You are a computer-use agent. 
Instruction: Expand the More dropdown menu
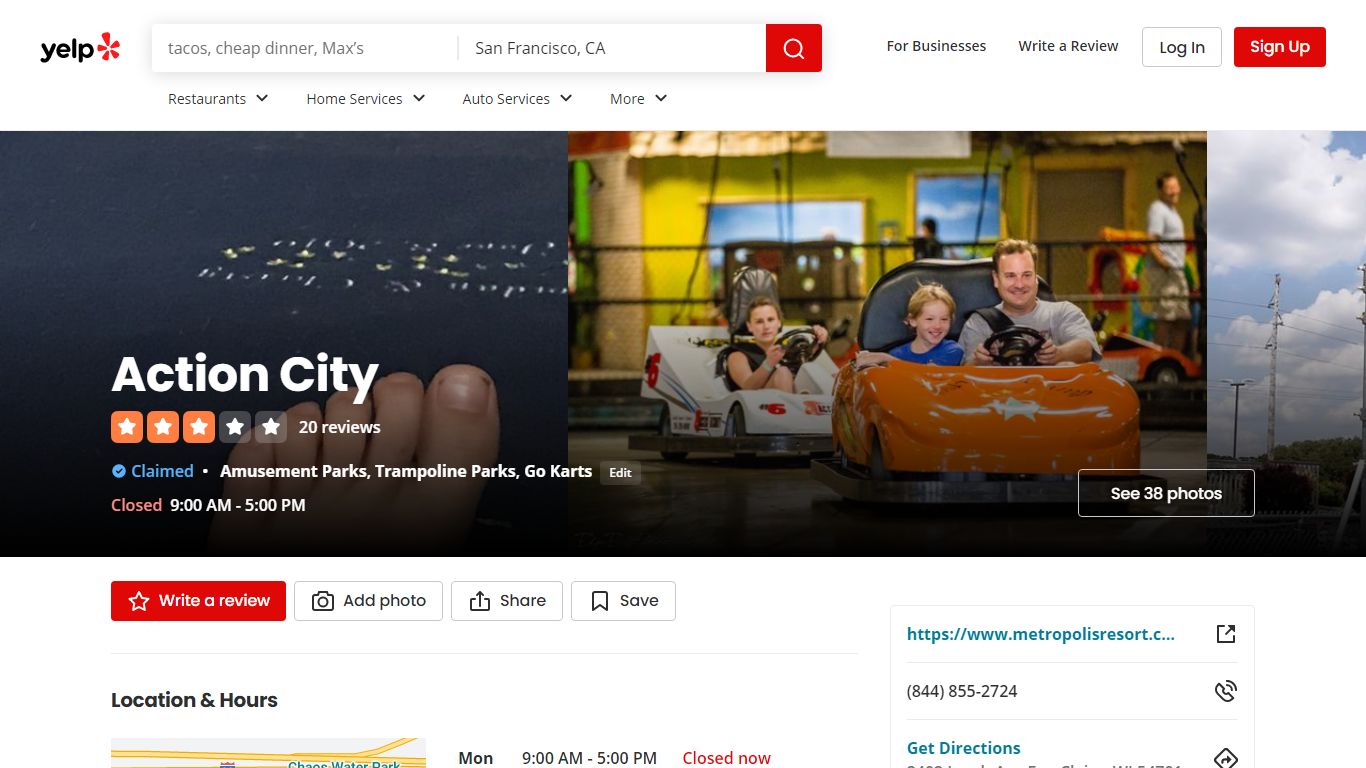pos(638,98)
